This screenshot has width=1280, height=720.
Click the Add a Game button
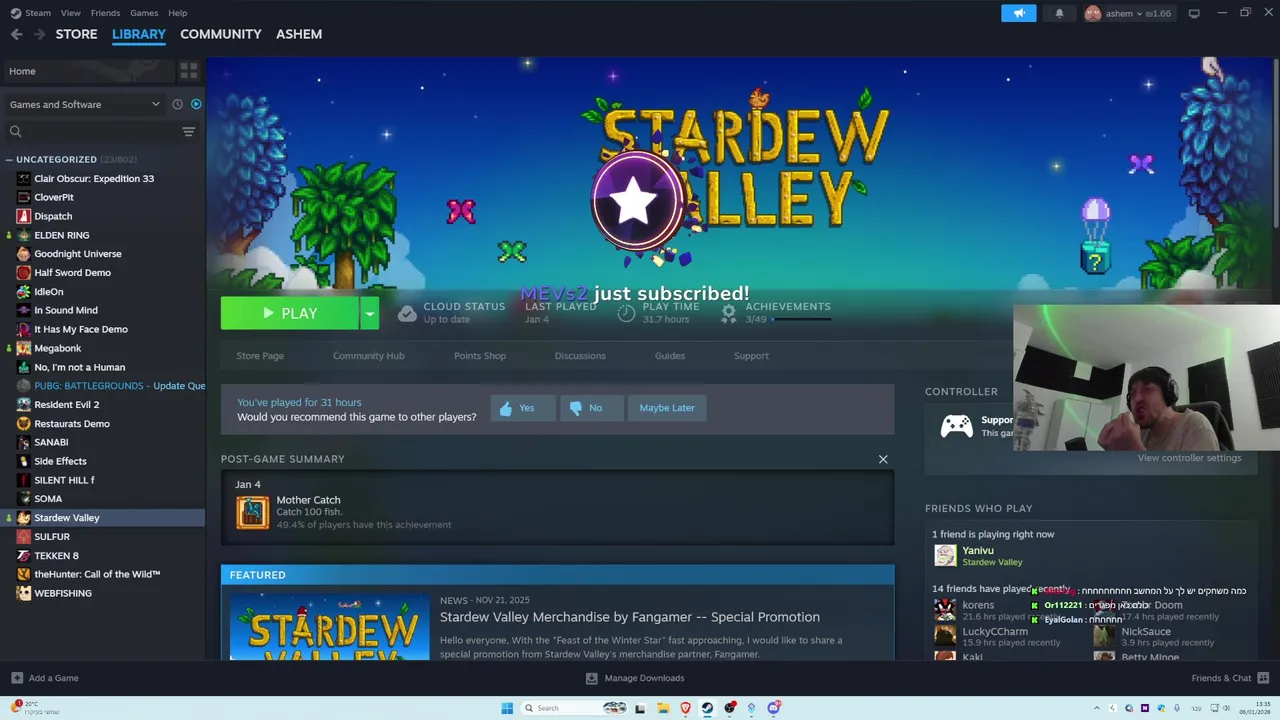coord(45,678)
